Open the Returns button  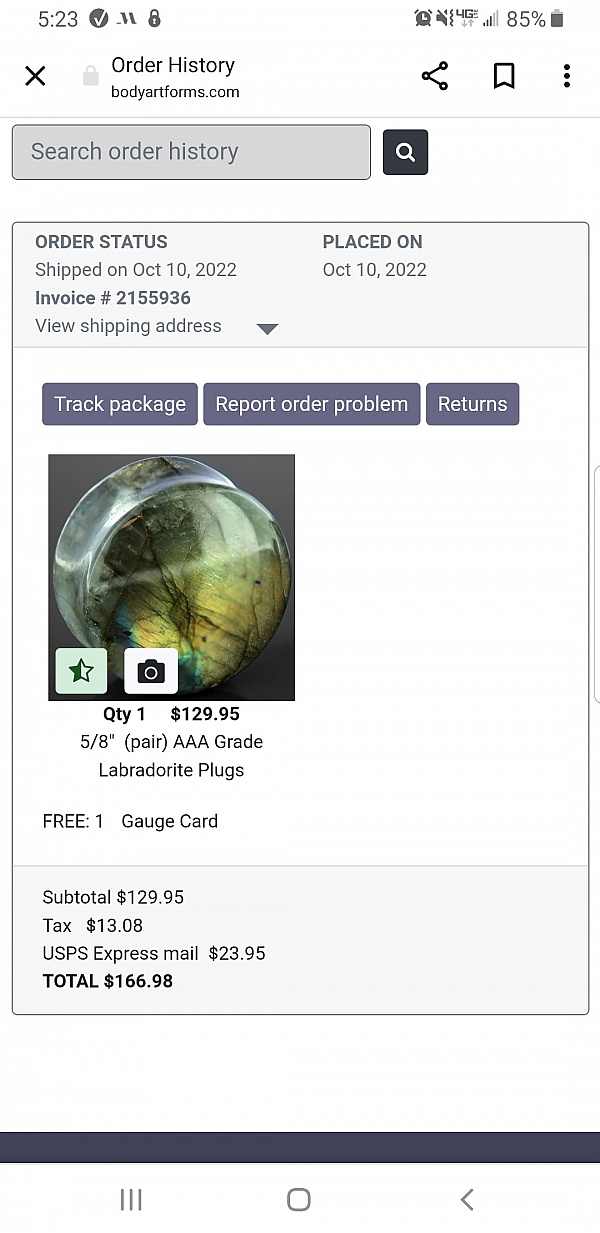(472, 404)
